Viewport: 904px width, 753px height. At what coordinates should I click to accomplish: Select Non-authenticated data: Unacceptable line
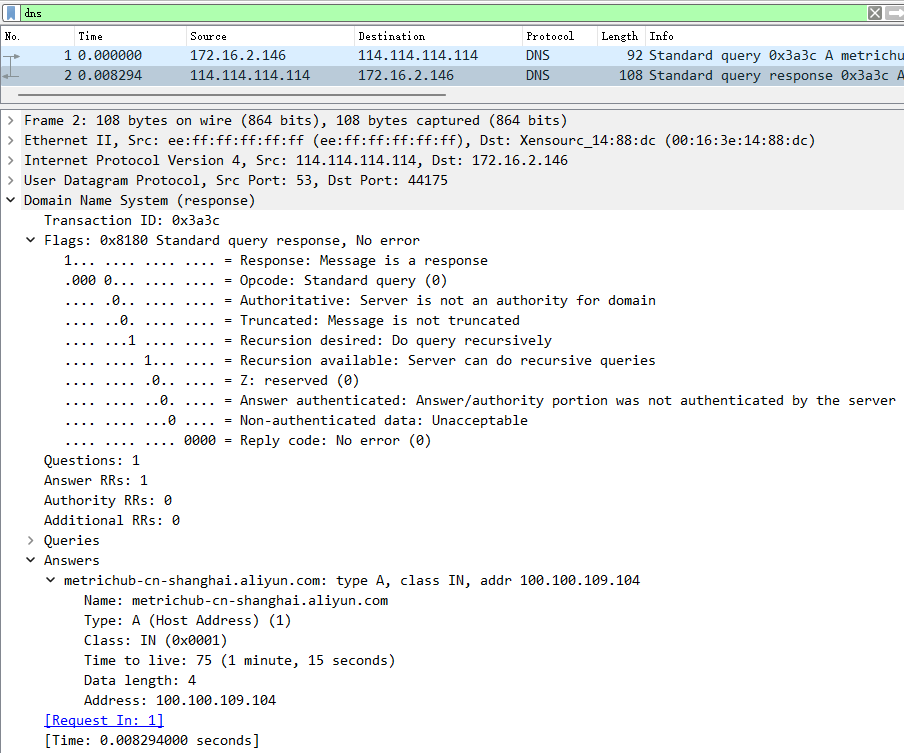[x=296, y=420]
